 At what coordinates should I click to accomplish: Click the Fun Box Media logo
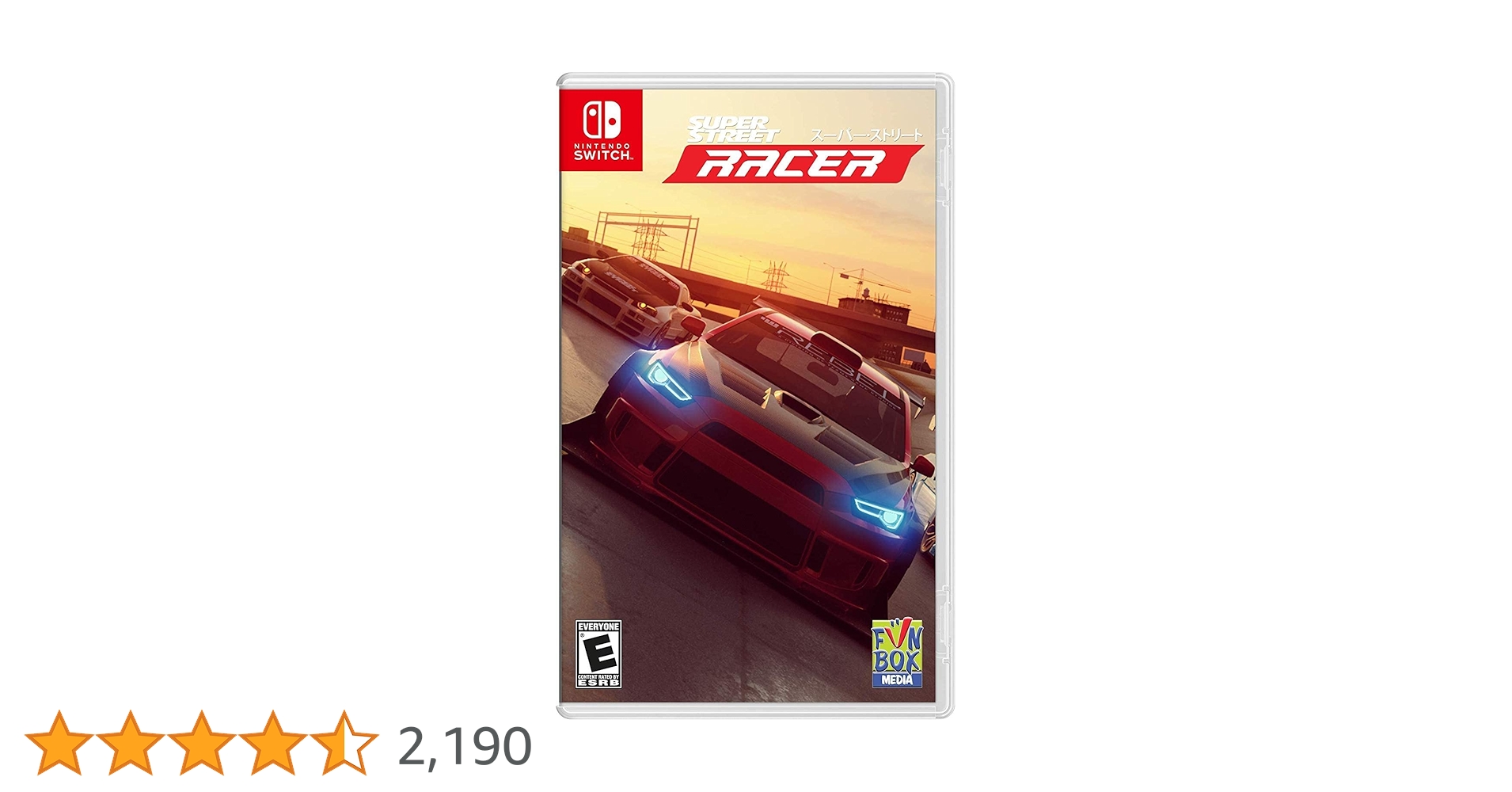click(897, 654)
